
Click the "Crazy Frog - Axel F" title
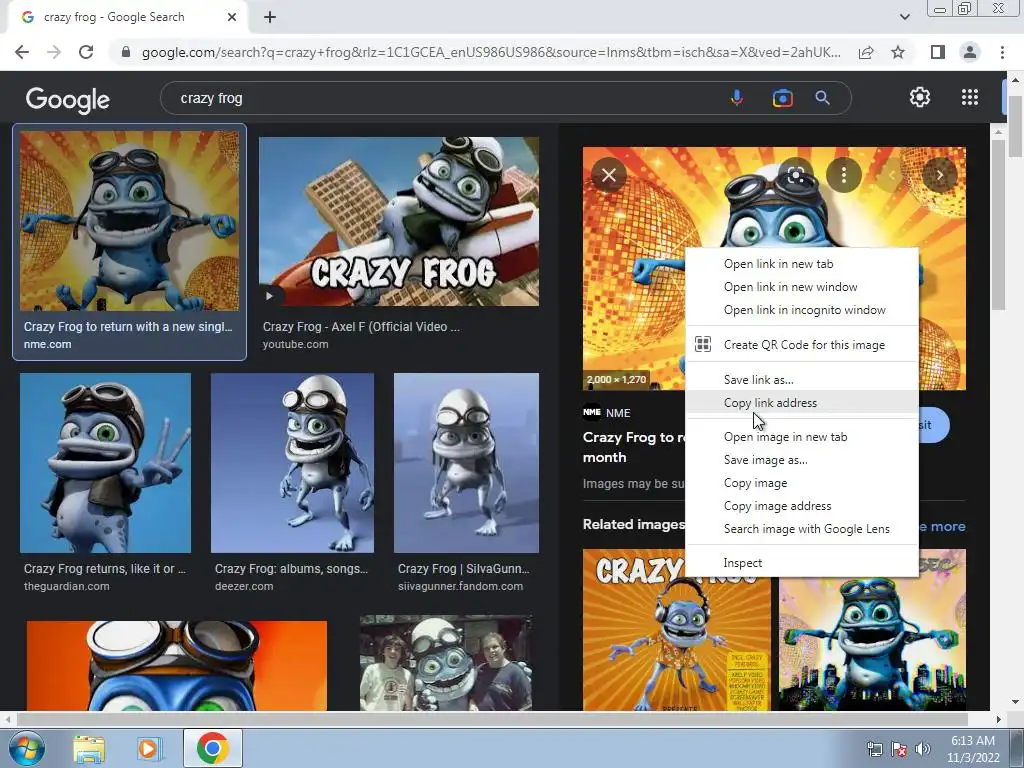pyautogui.click(x=361, y=327)
